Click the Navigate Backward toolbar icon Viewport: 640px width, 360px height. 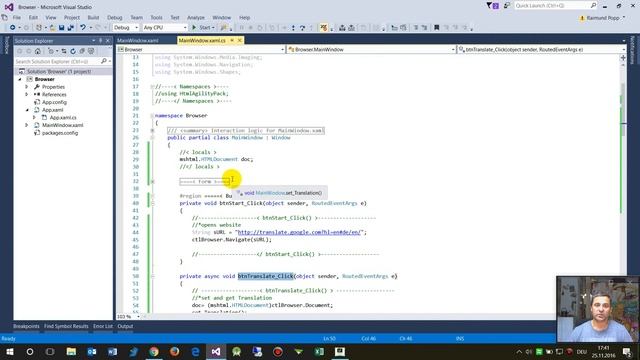click(13, 27)
